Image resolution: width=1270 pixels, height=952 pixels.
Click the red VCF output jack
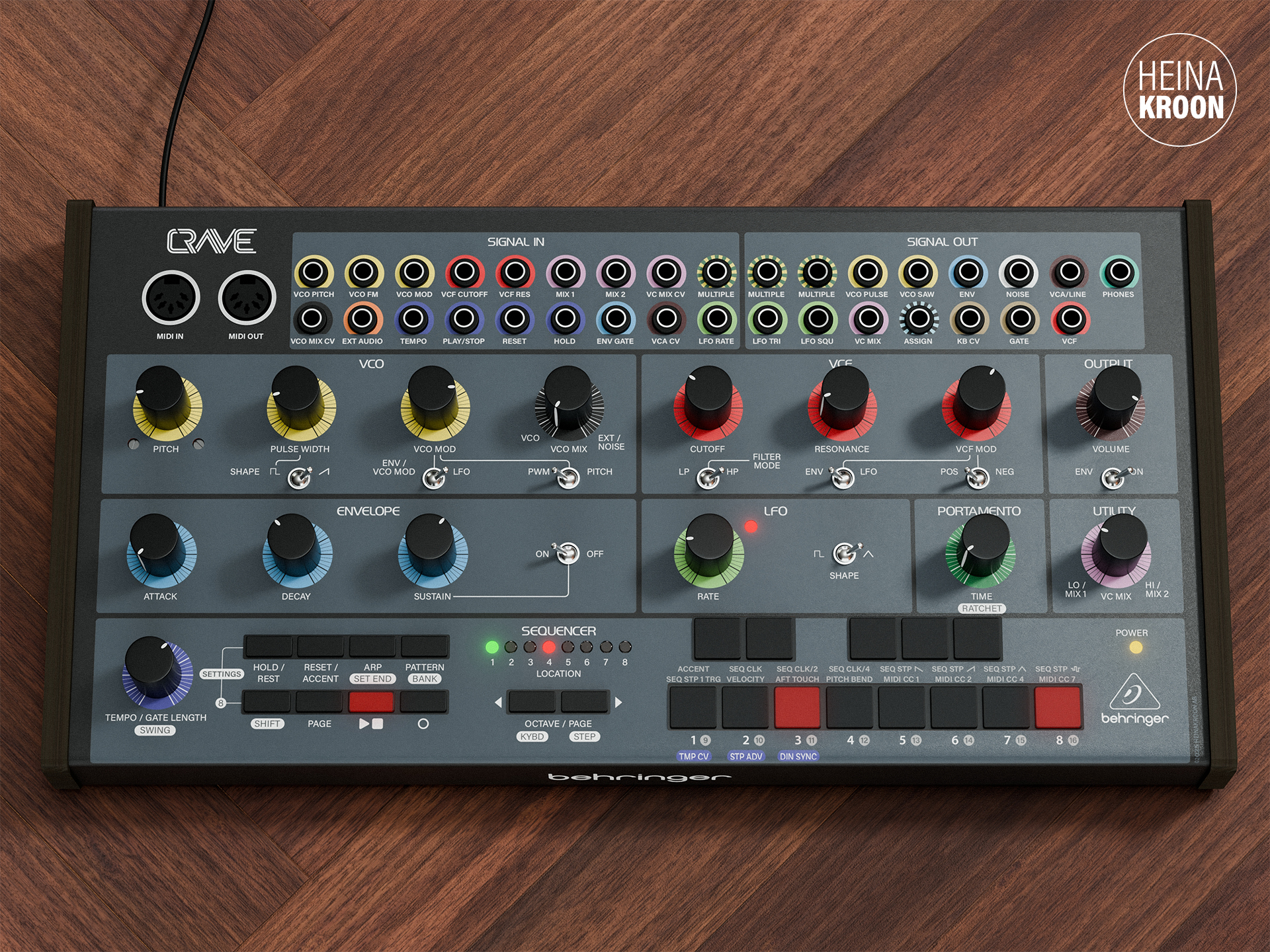coord(1070,319)
